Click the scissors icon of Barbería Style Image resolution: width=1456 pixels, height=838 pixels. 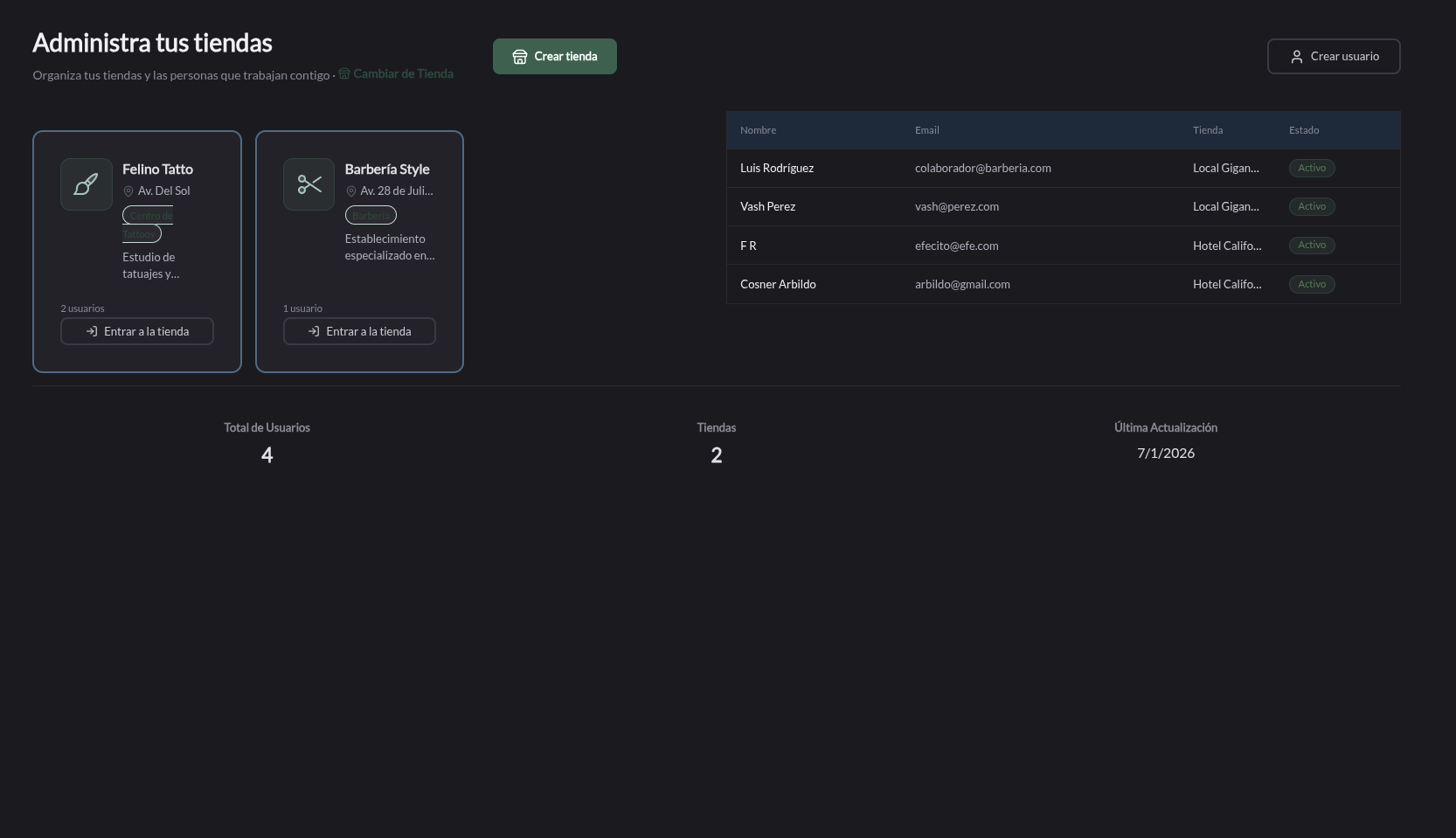[x=309, y=184]
